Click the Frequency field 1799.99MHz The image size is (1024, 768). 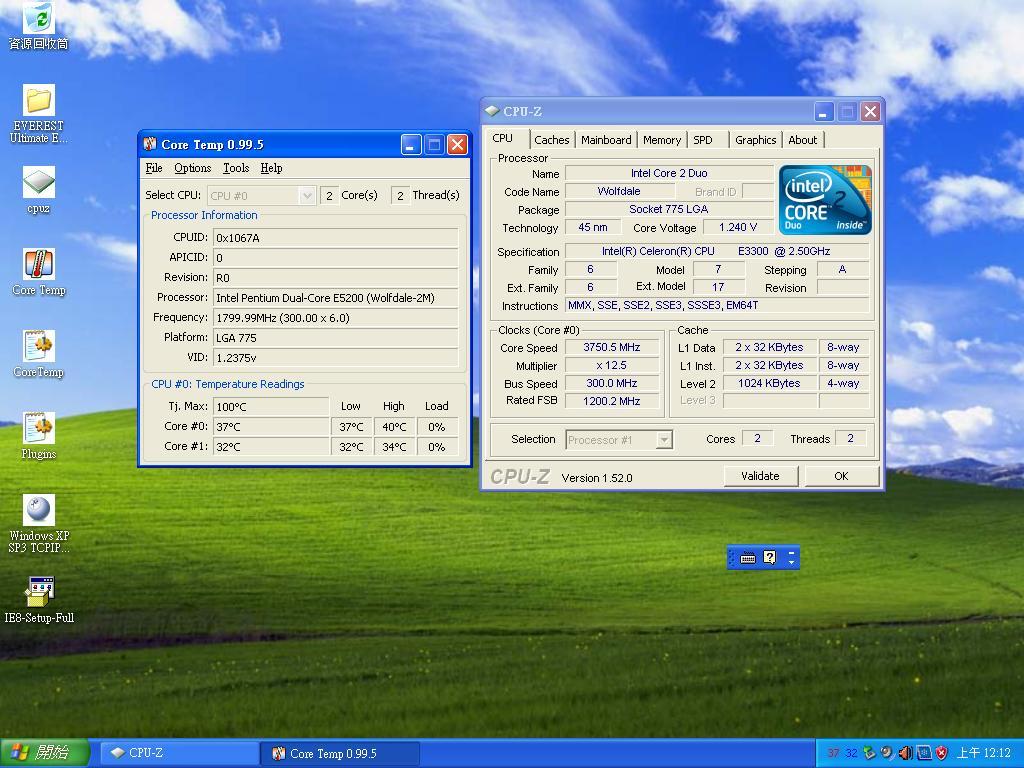point(336,318)
